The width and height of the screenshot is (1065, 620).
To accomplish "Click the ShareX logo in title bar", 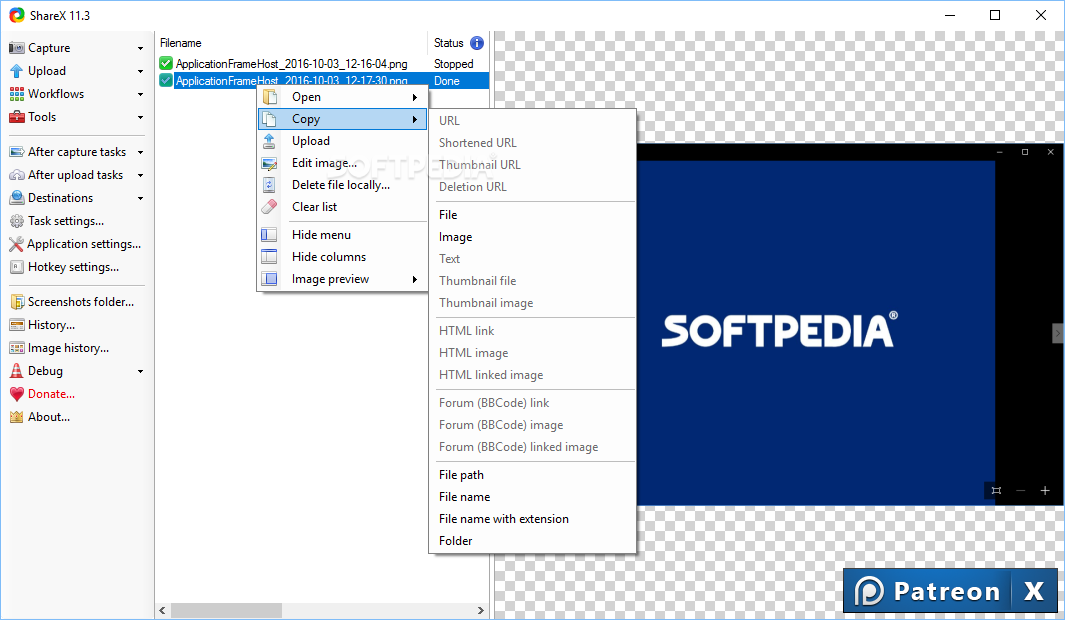I will click(x=16, y=15).
